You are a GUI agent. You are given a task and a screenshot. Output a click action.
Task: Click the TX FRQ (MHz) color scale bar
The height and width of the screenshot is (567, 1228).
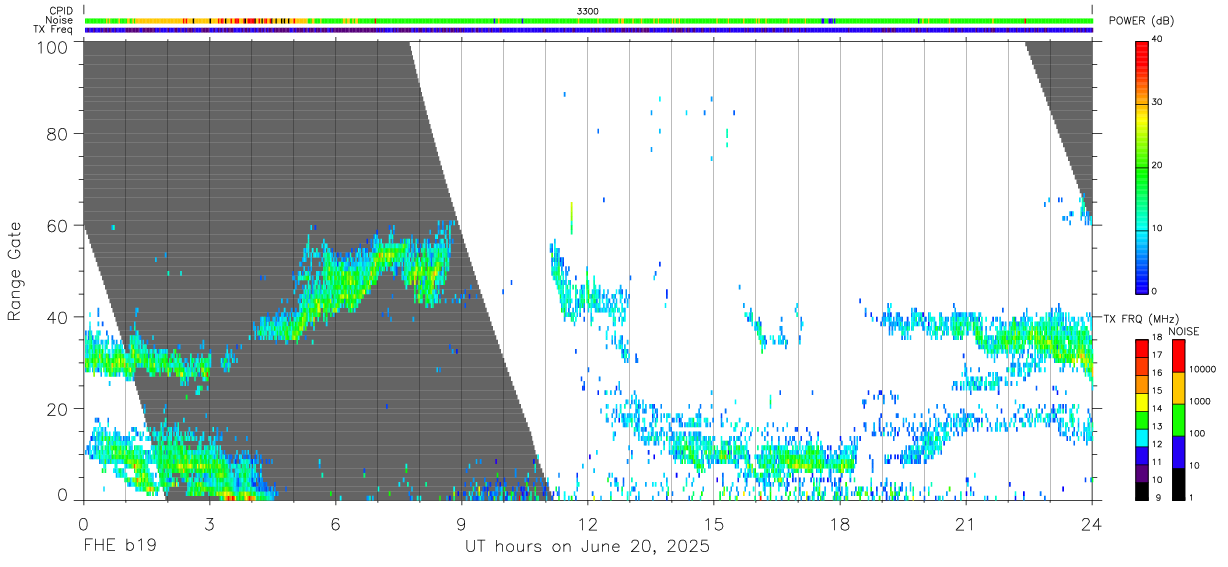(x=1141, y=419)
